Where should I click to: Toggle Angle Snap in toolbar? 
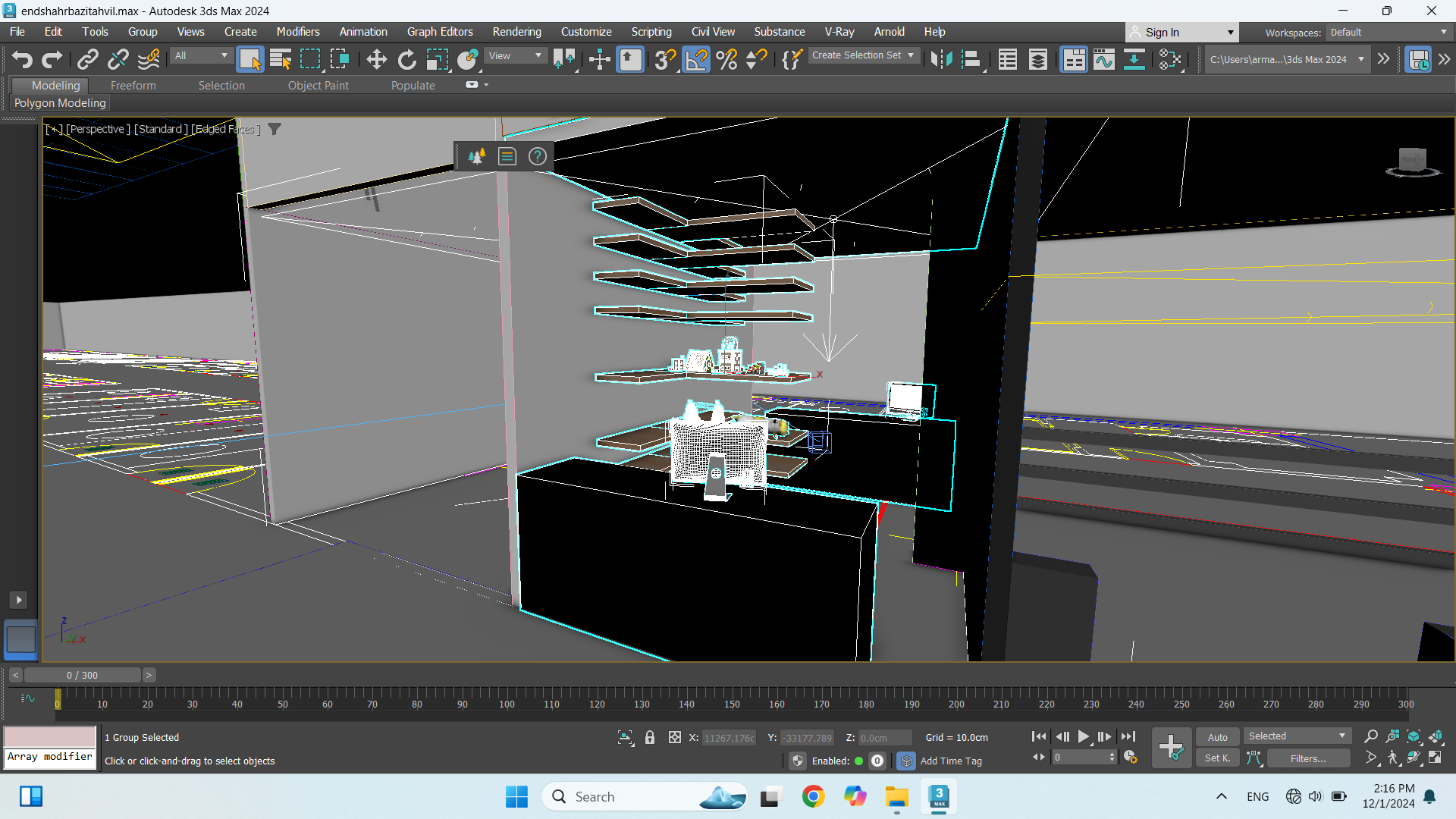click(696, 59)
